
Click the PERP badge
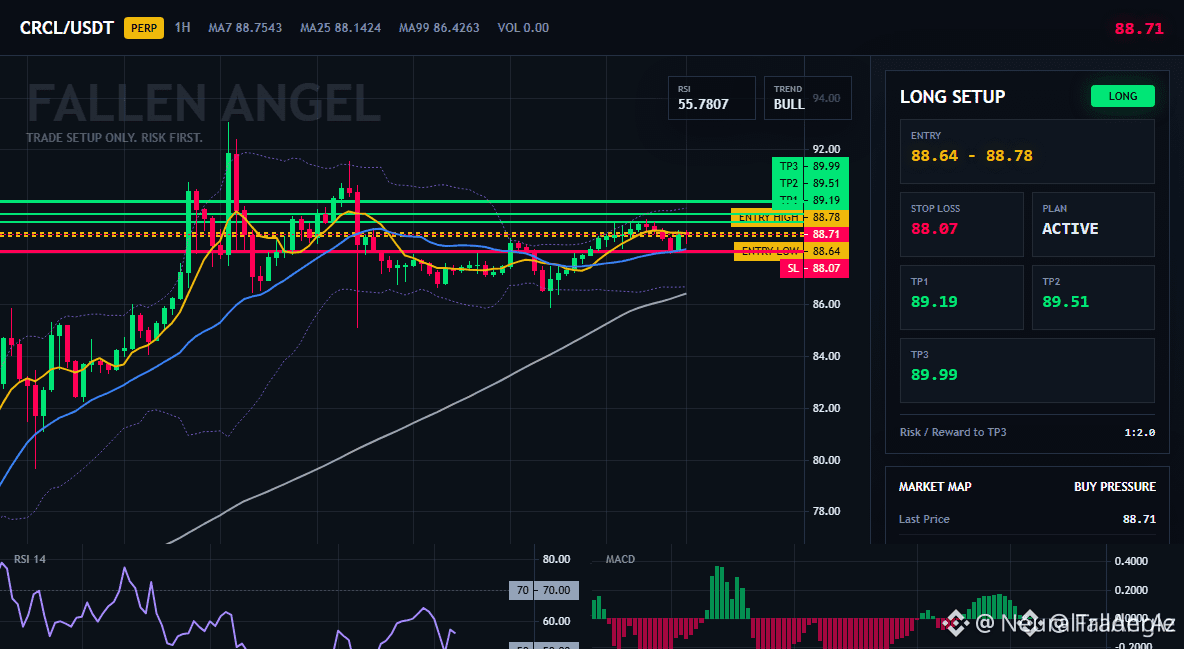pos(143,28)
